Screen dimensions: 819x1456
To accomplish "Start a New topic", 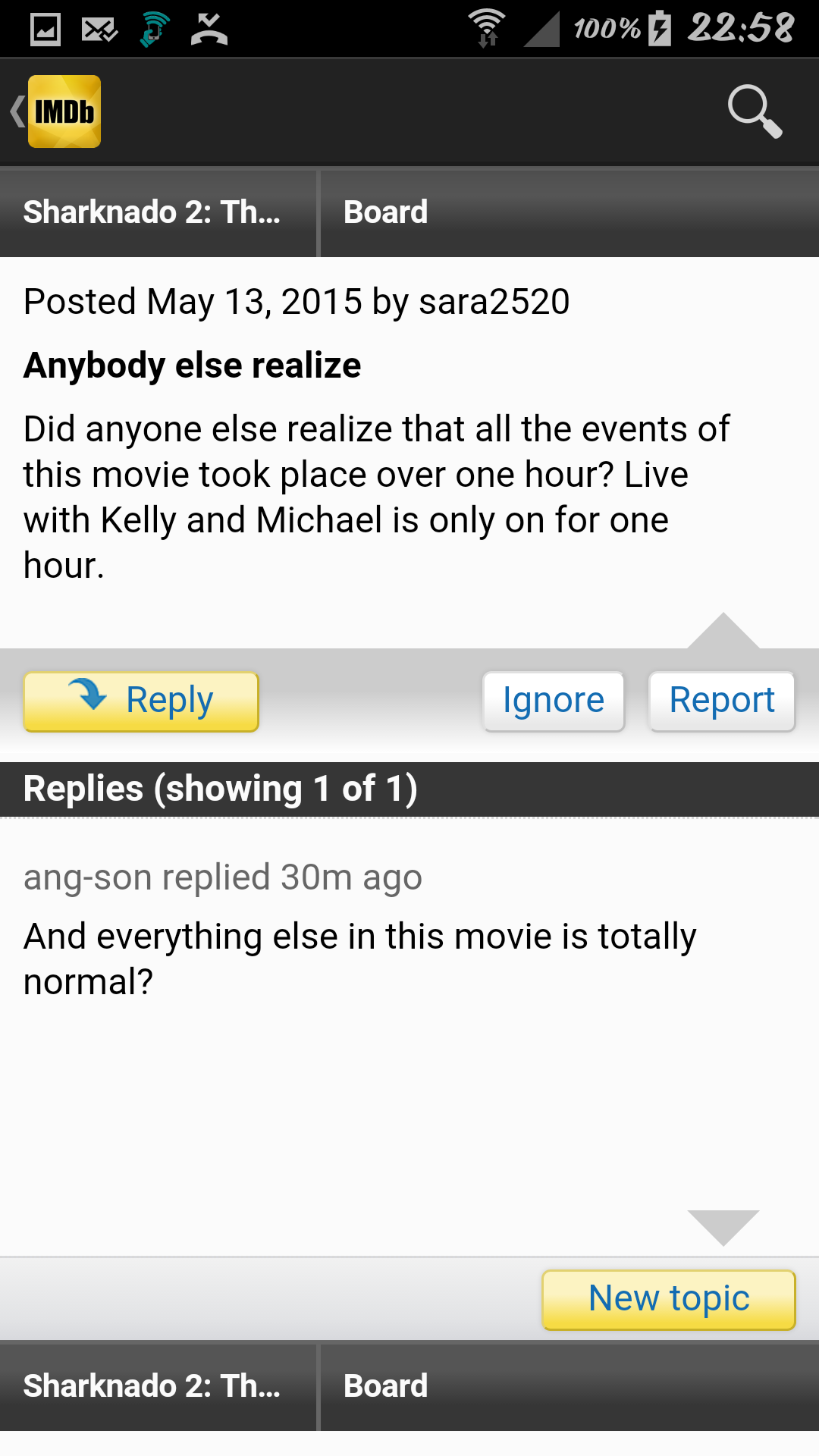I will pyautogui.click(x=669, y=1300).
